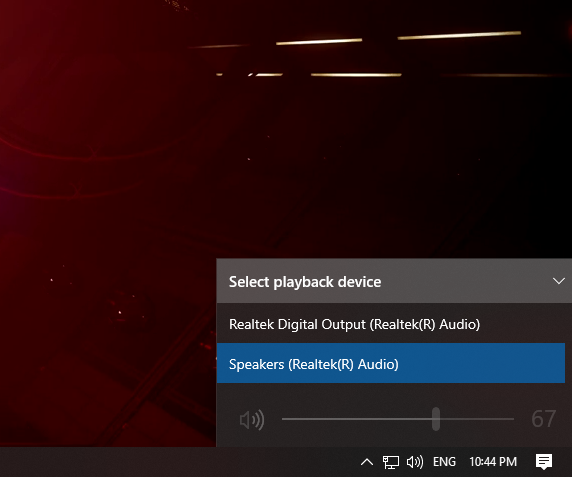The height and width of the screenshot is (477, 572).
Task: Click the Select playback device heading
Action: [305, 282]
